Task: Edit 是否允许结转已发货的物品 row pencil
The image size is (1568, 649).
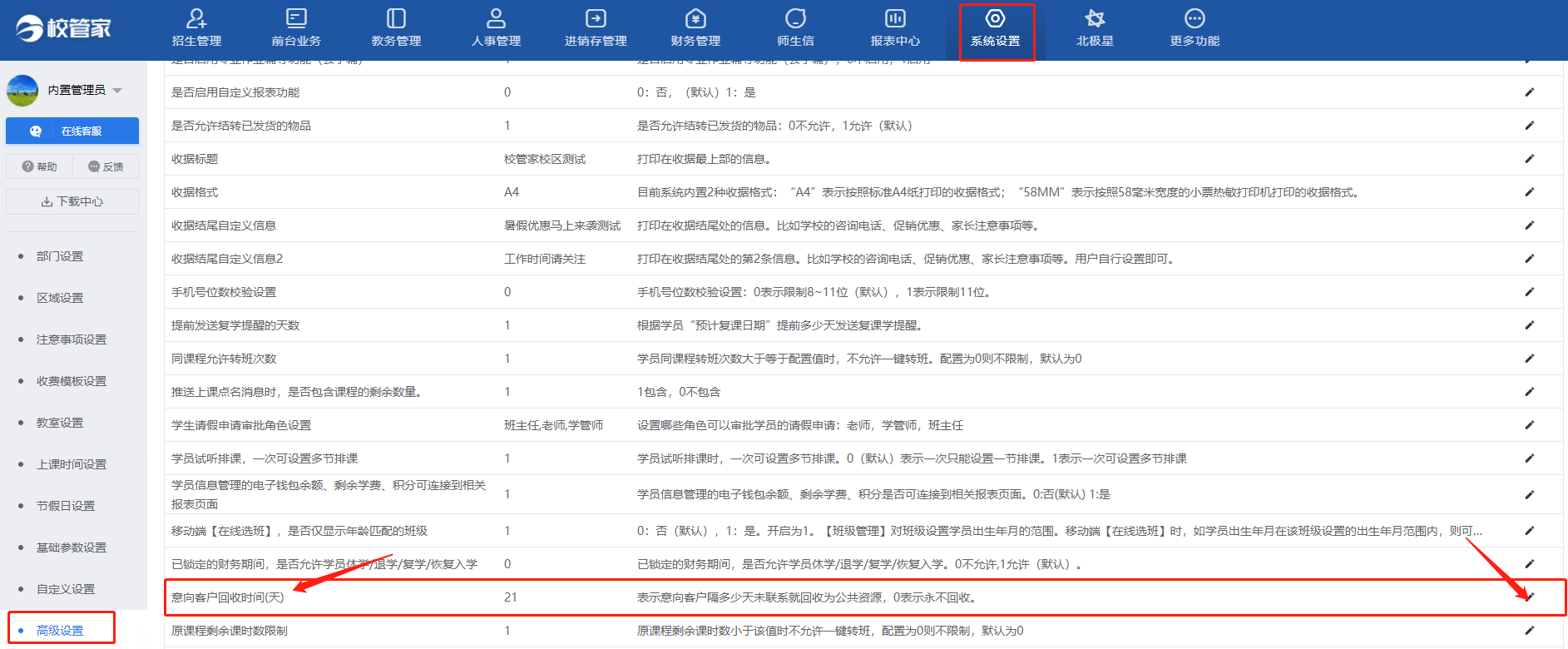Action: coord(1529,126)
